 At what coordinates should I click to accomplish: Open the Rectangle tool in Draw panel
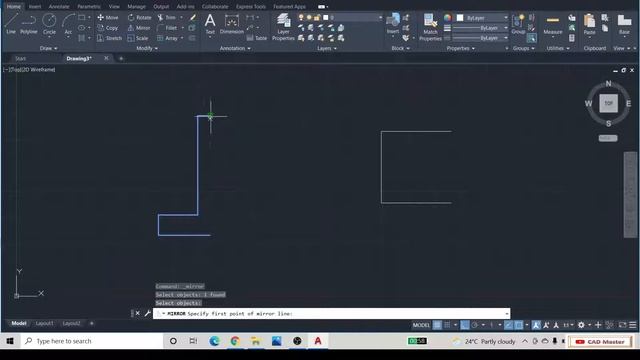[x=82, y=18]
